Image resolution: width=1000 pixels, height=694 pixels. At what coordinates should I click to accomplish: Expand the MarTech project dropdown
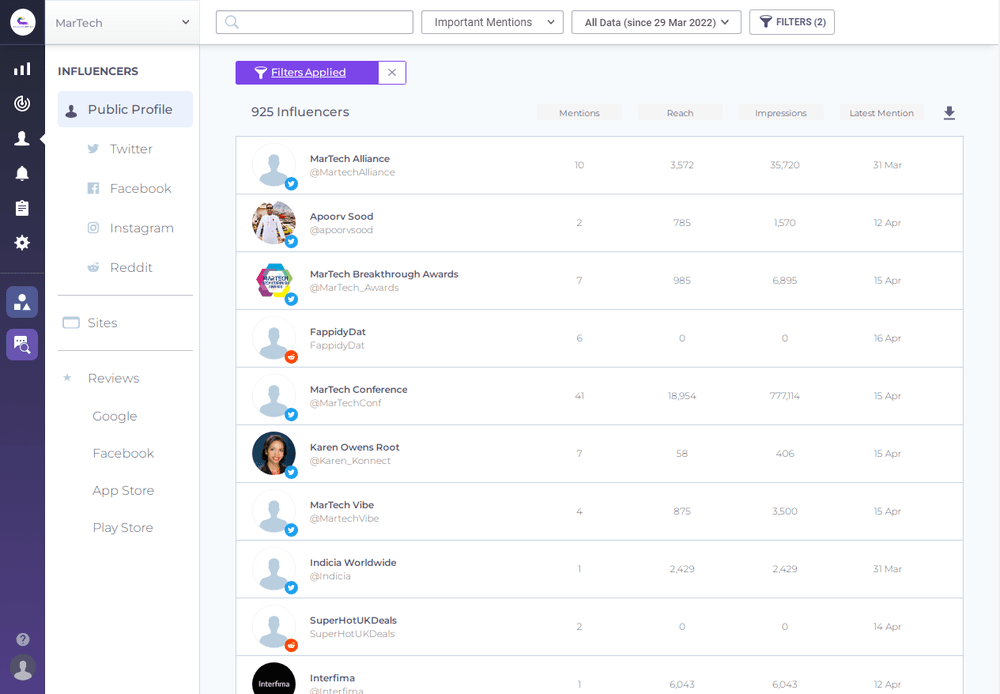[122, 22]
